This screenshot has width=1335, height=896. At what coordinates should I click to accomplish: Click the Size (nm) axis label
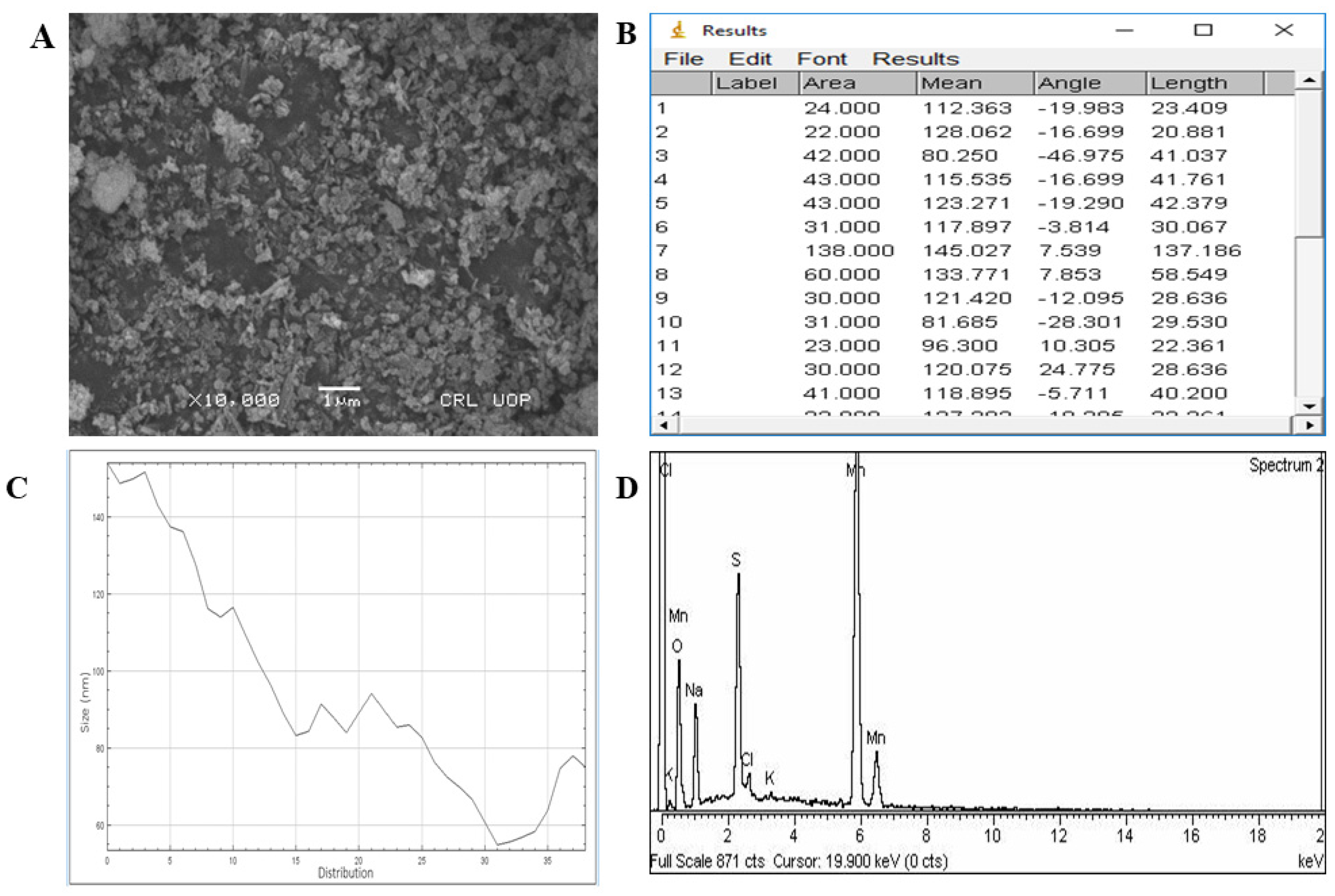pyautogui.click(x=85, y=702)
